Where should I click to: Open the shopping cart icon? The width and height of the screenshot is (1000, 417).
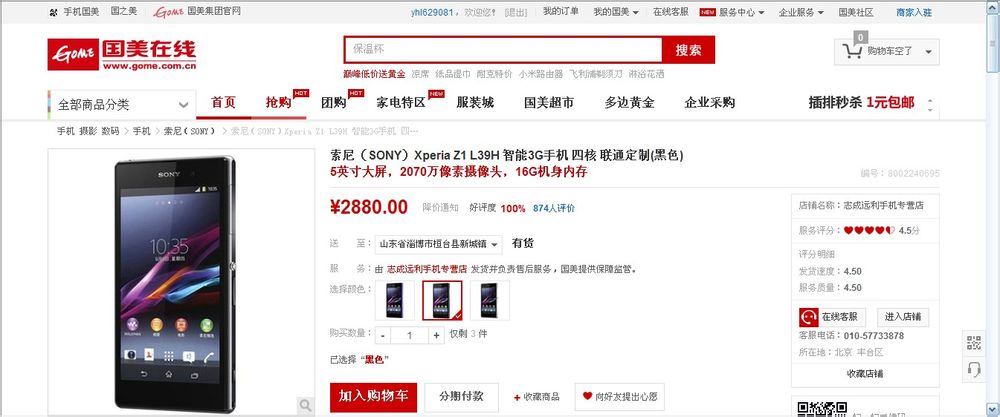point(853,52)
